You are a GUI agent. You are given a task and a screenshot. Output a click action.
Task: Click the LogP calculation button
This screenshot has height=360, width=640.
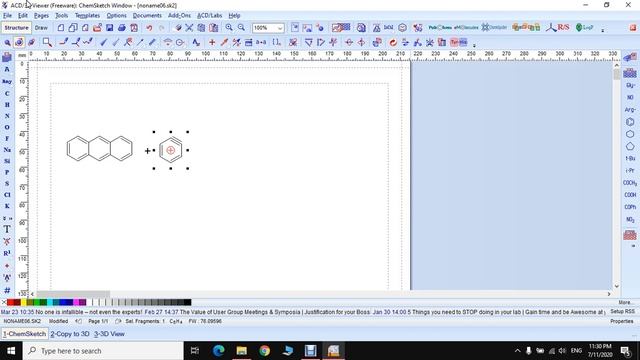584,28
